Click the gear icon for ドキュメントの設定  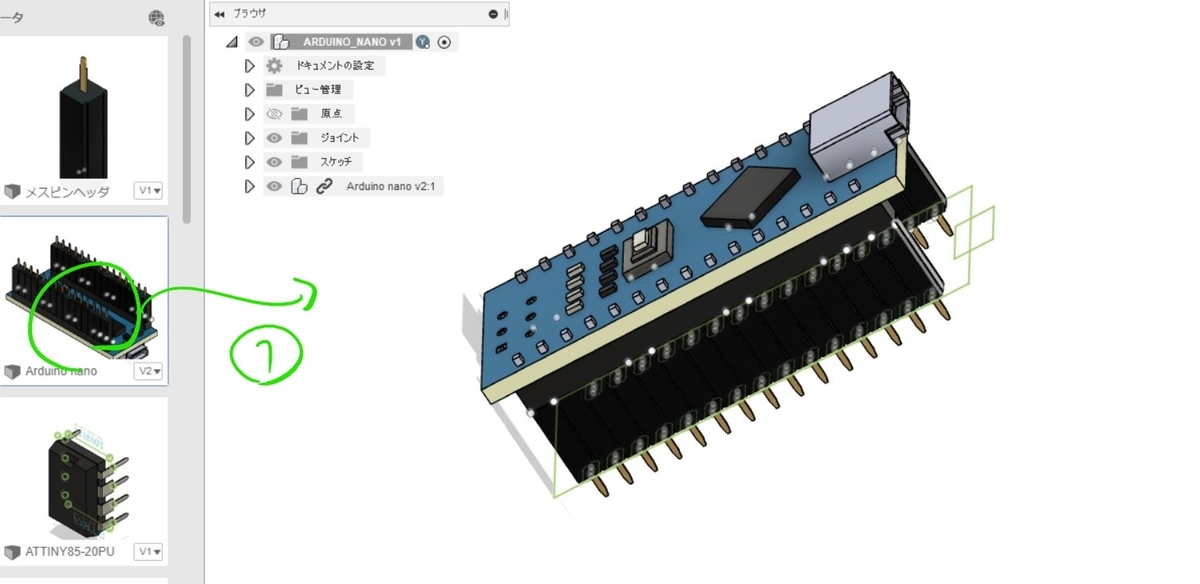pyautogui.click(x=274, y=66)
